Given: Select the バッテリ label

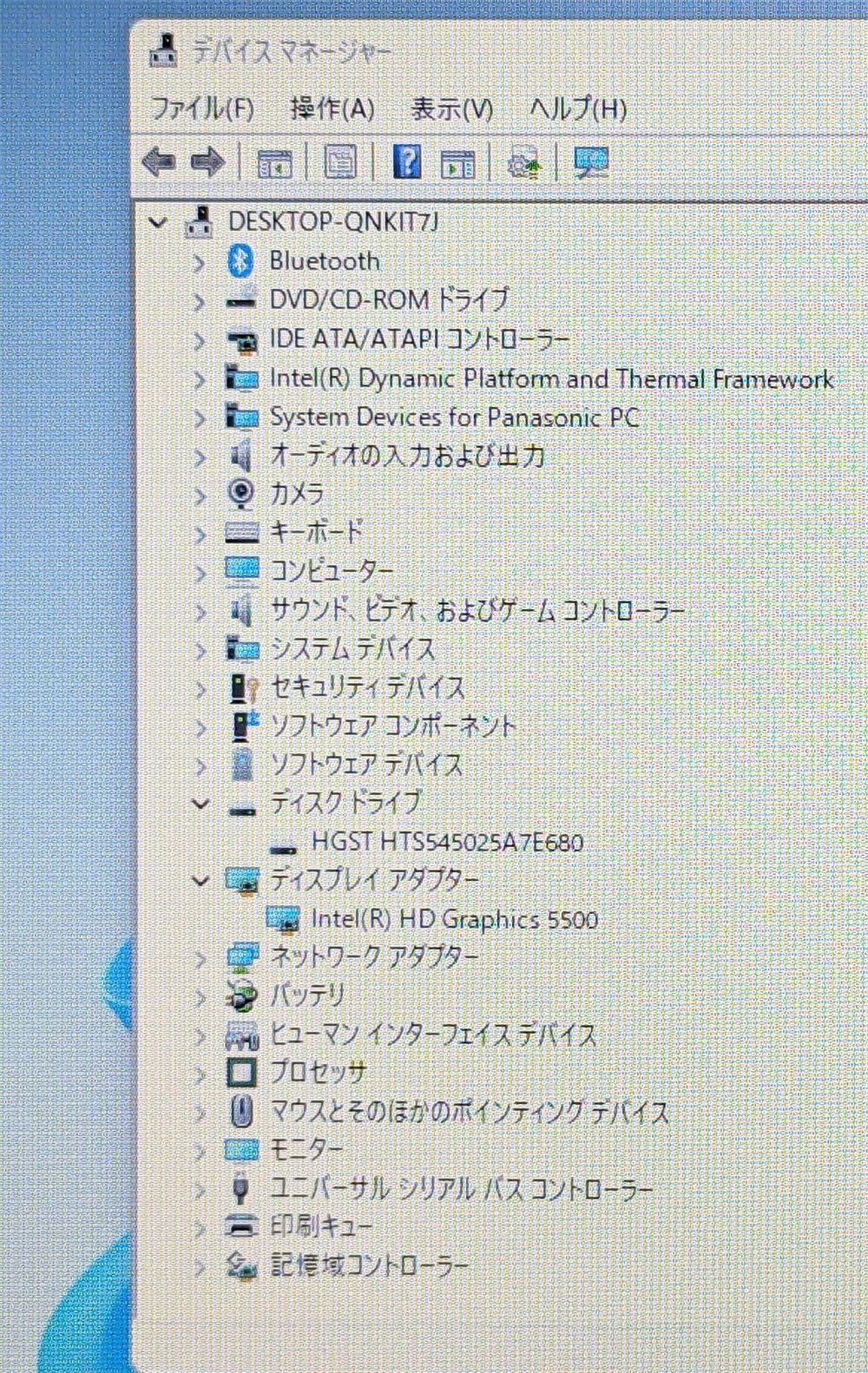Looking at the screenshot, I should click(307, 995).
